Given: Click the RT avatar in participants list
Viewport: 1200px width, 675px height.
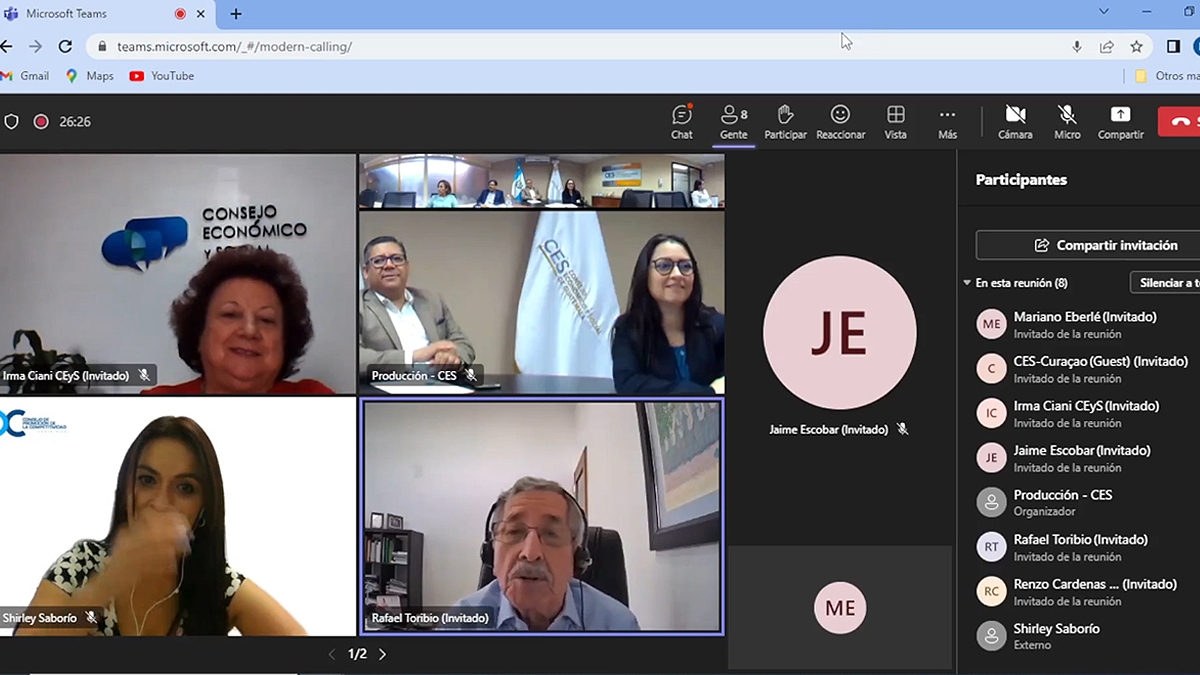Looking at the screenshot, I should (x=991, y=547).
